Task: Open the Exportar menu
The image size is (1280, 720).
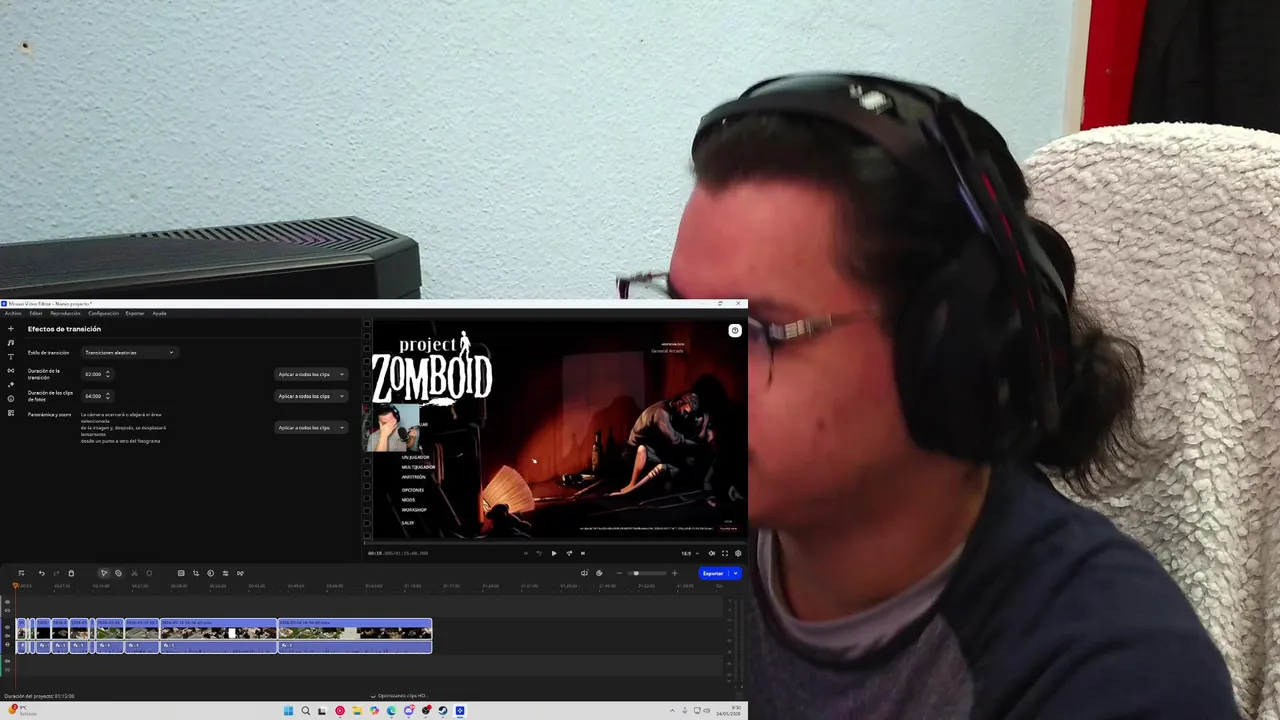Action: coord(135,313)
